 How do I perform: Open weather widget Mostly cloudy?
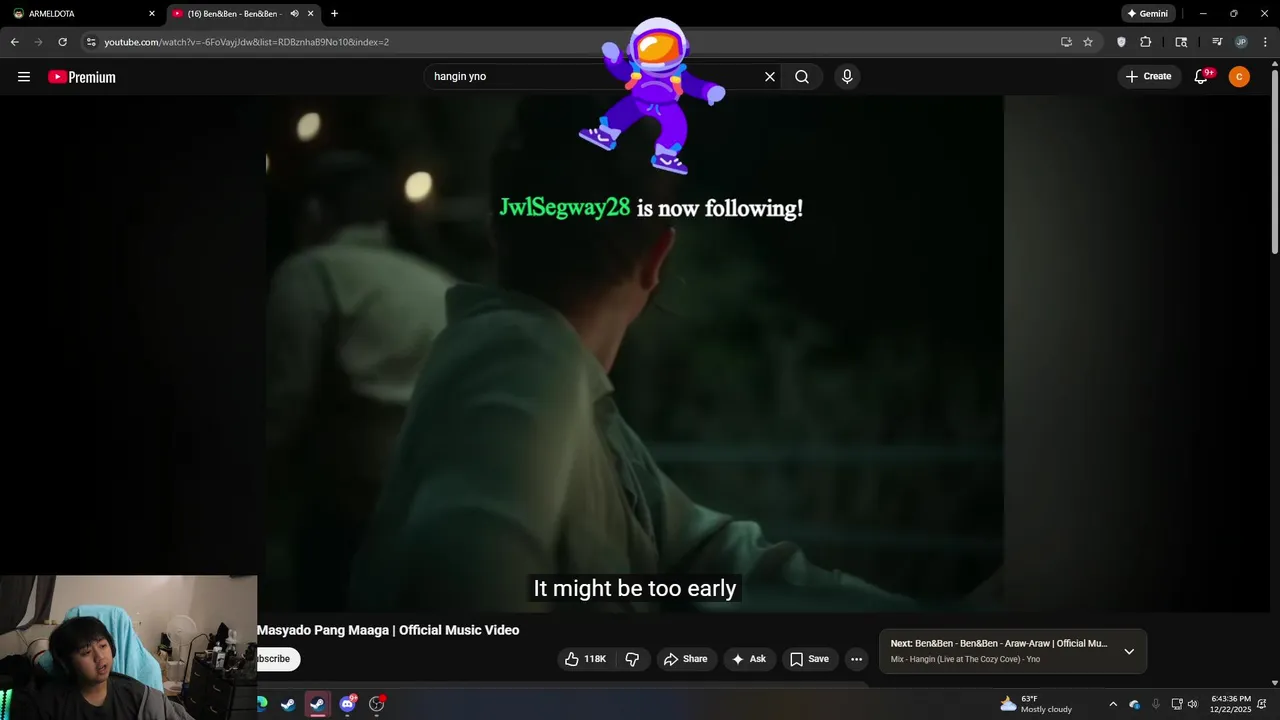tap(1036, 704)
